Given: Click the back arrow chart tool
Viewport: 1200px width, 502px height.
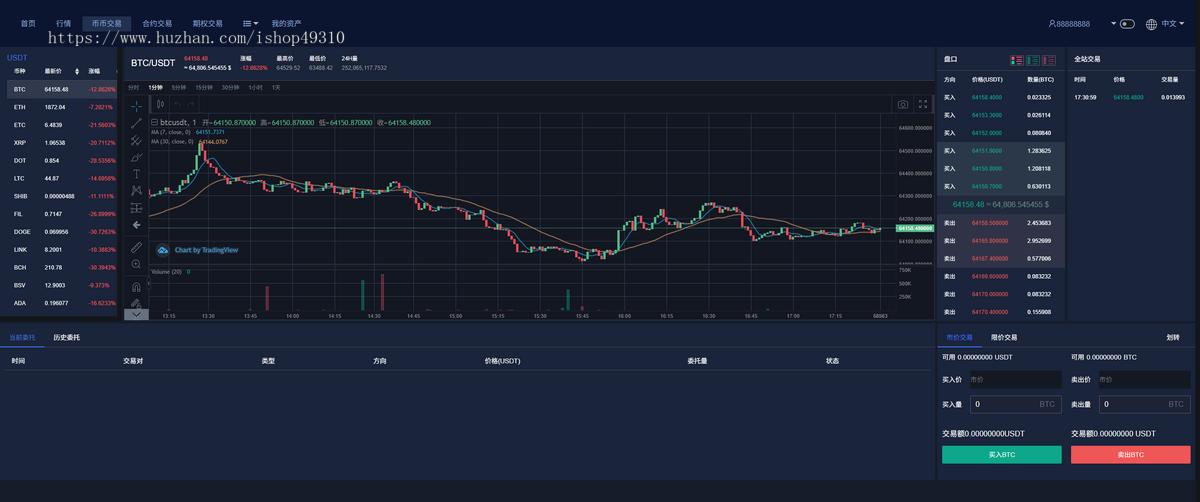Looking at the screenshot, I should (x=136, y=224).
